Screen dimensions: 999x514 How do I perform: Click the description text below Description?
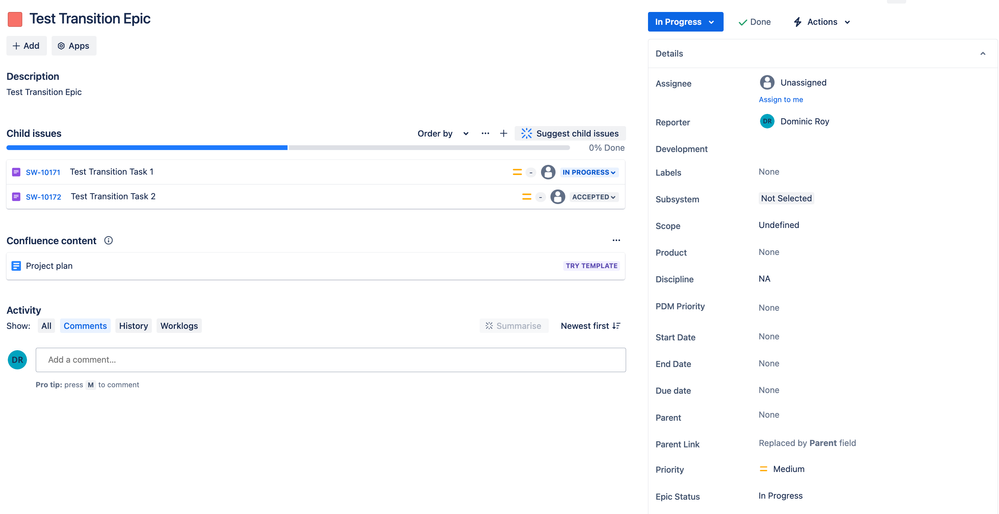44,92
